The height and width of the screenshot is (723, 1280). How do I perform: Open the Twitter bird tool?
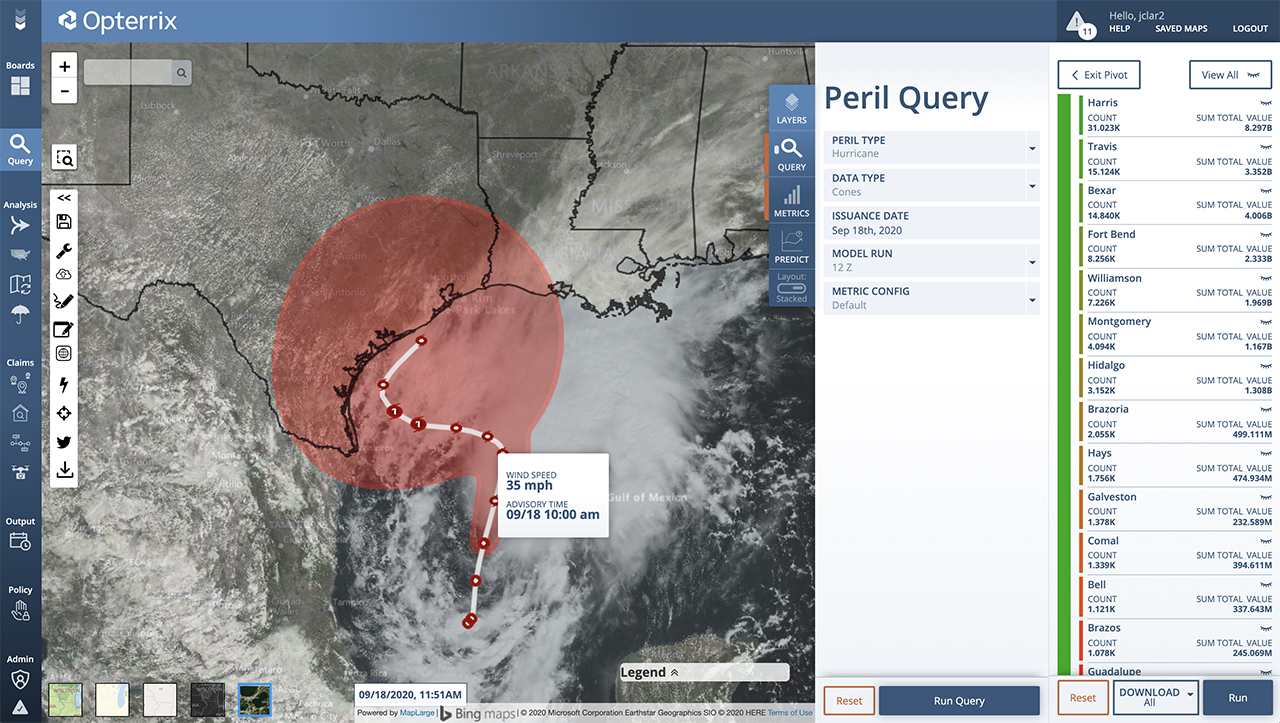[x=64, y=442]
